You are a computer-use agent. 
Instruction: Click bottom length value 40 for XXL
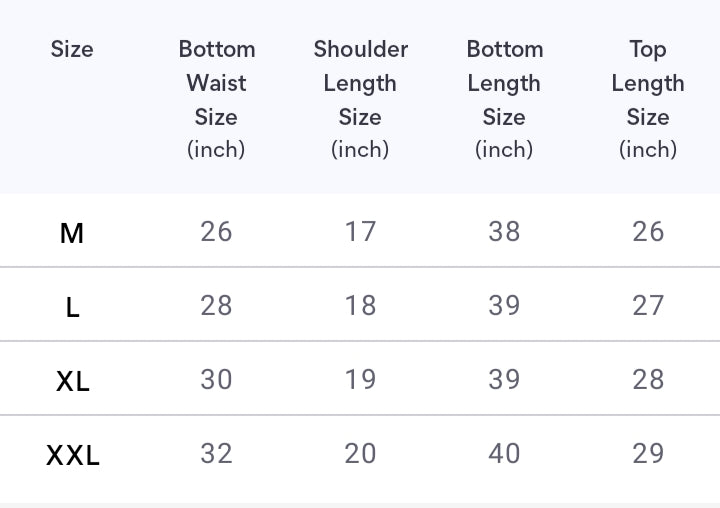pyautogui.click(x=504, y=453)
